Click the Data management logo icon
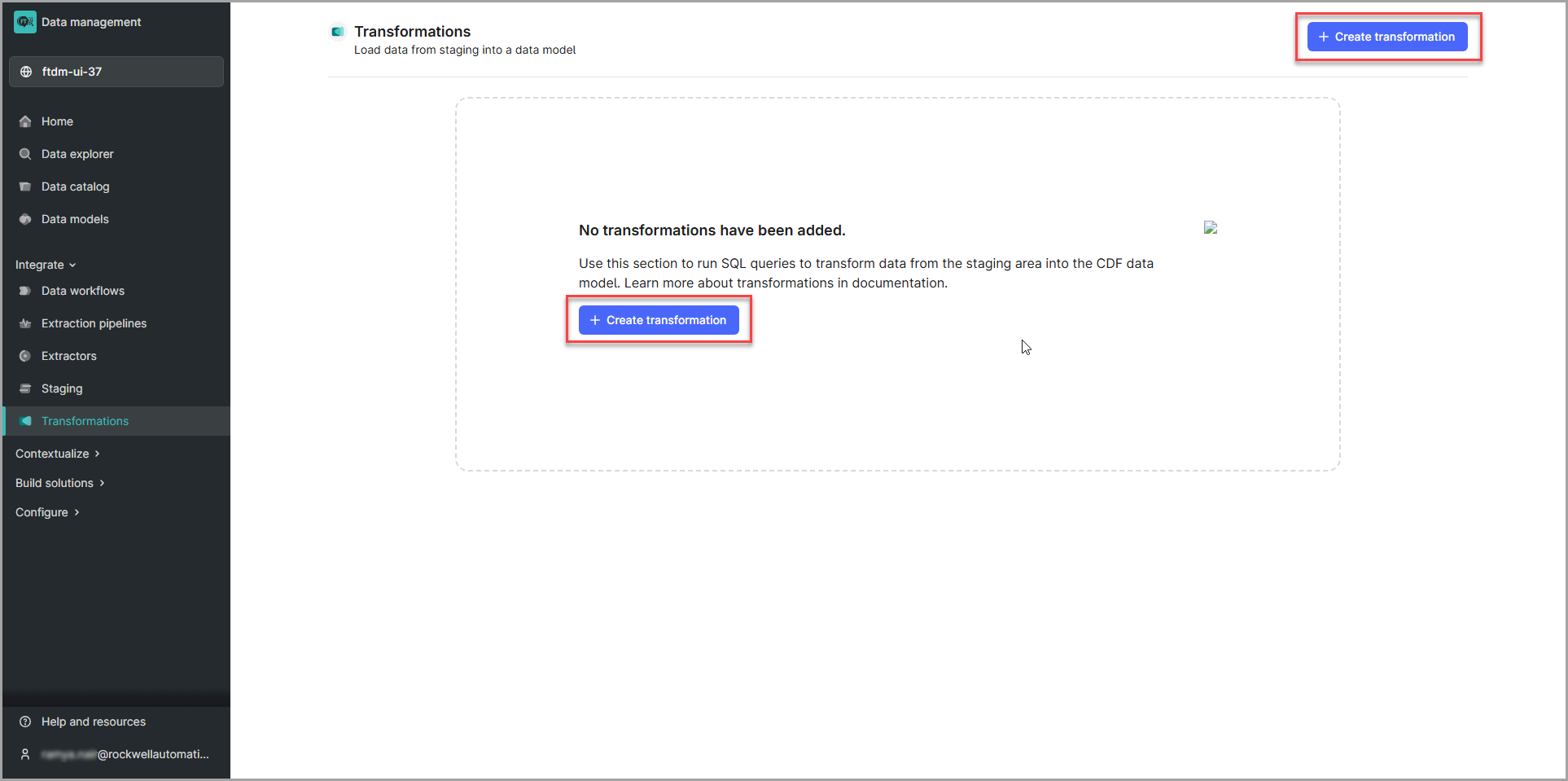The width and height of the screenshot is (1568, 781). pos(25,22)
